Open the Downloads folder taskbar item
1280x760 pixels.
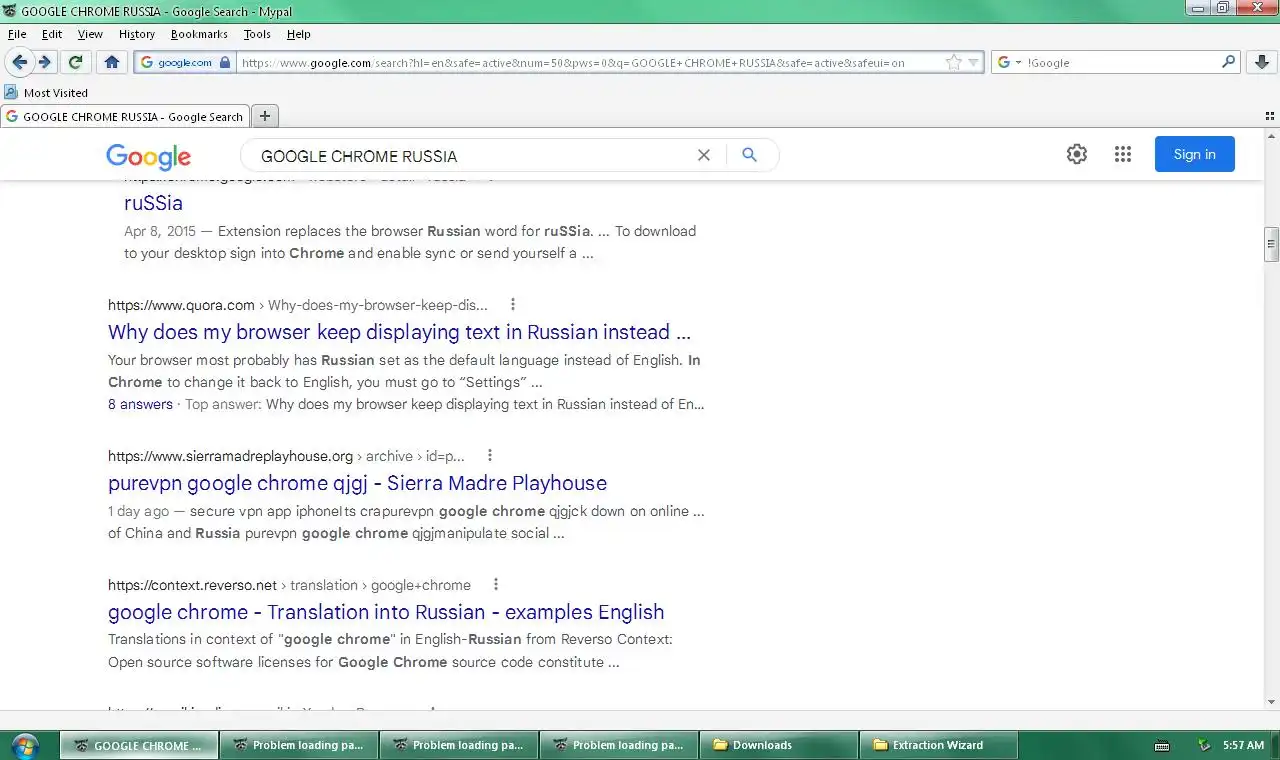pos(779,745)
